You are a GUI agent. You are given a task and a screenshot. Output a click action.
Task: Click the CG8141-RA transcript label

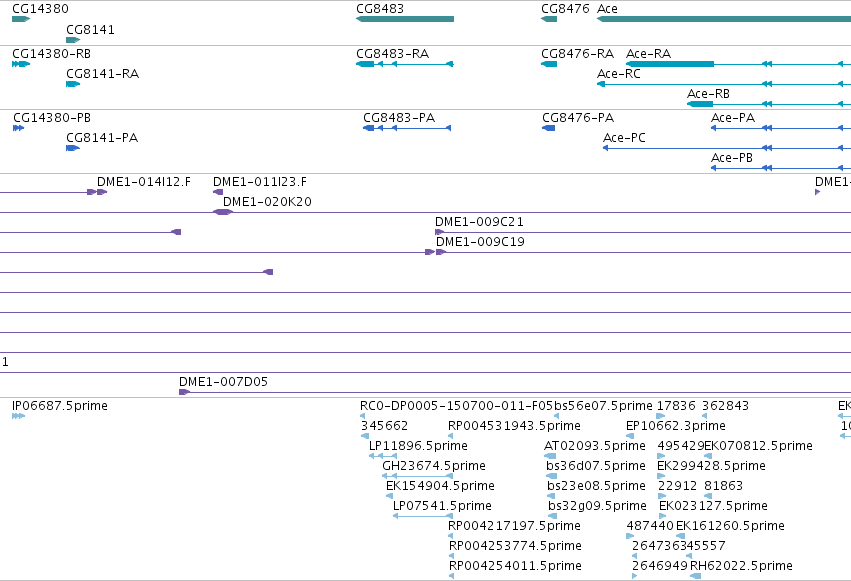[x=103, y=74]
